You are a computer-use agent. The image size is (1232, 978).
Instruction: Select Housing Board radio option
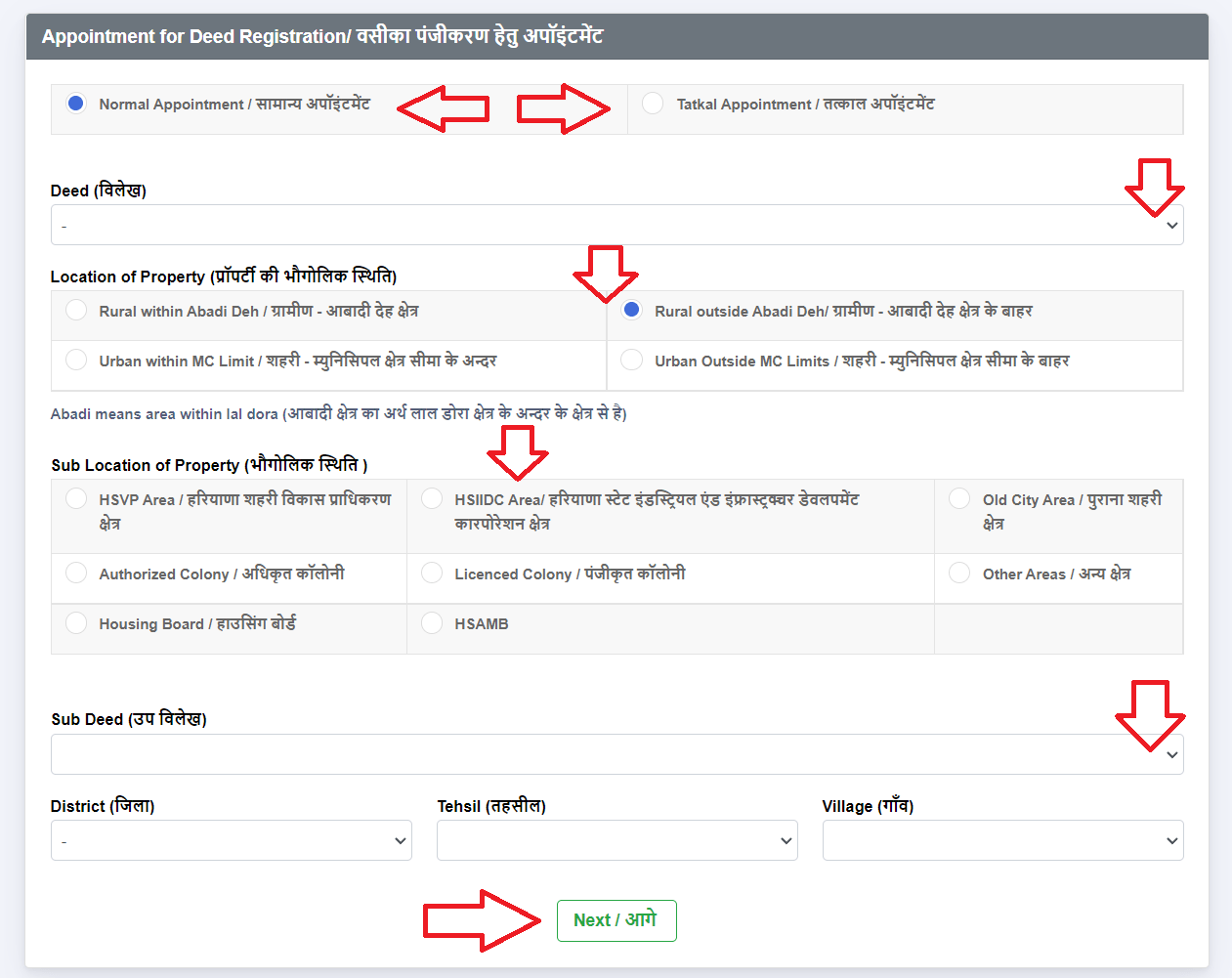coord(76,623)
